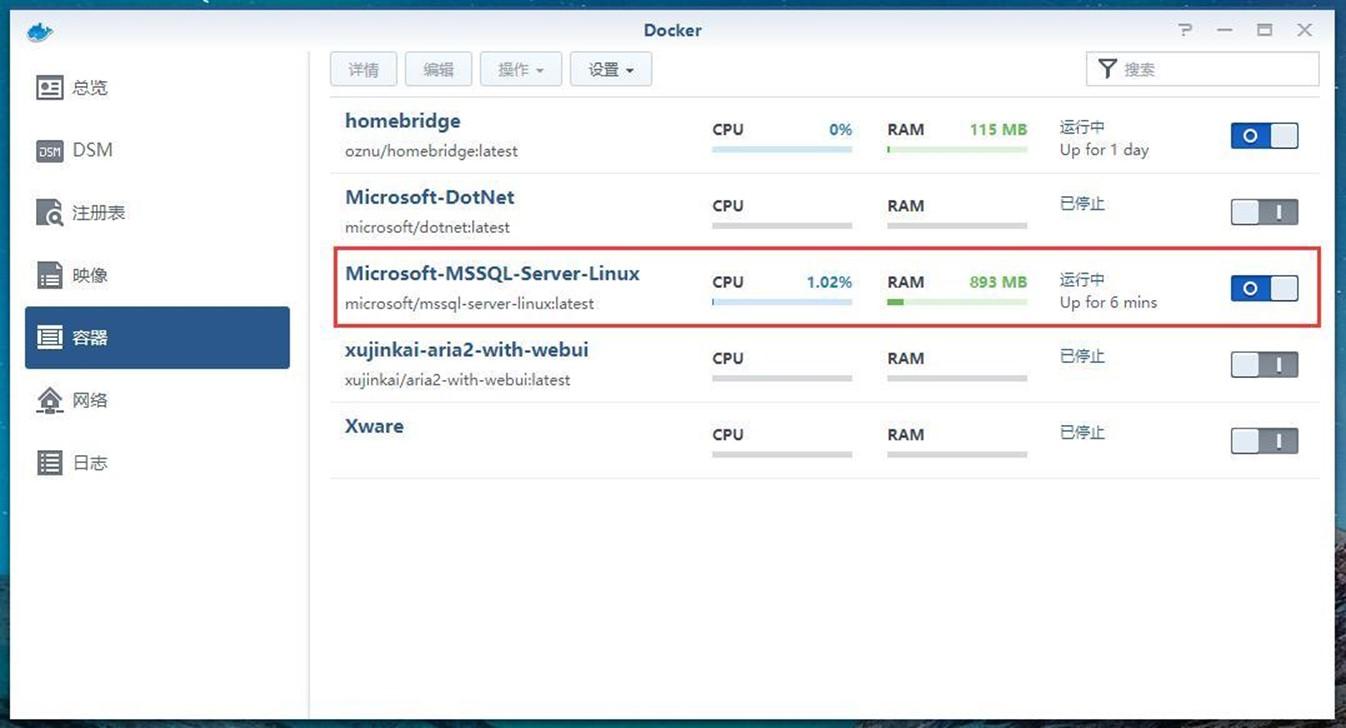Turn off the homebridge container switch

(x=1264, y=136)
